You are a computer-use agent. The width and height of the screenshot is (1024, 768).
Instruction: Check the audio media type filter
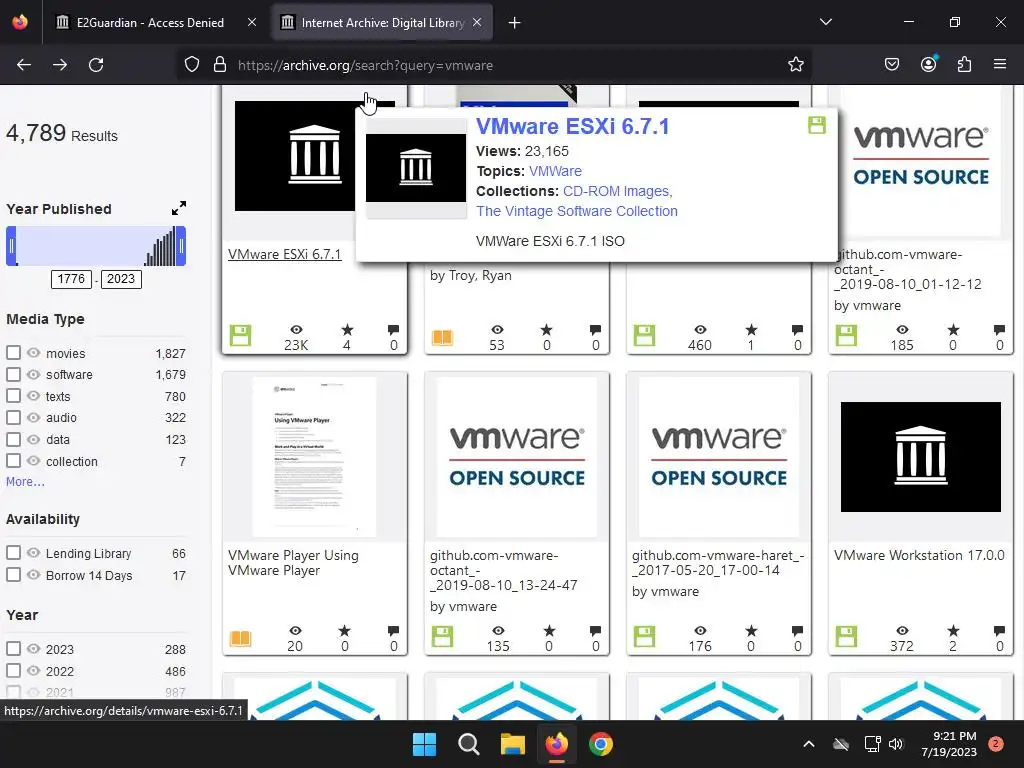coord(13,417)
